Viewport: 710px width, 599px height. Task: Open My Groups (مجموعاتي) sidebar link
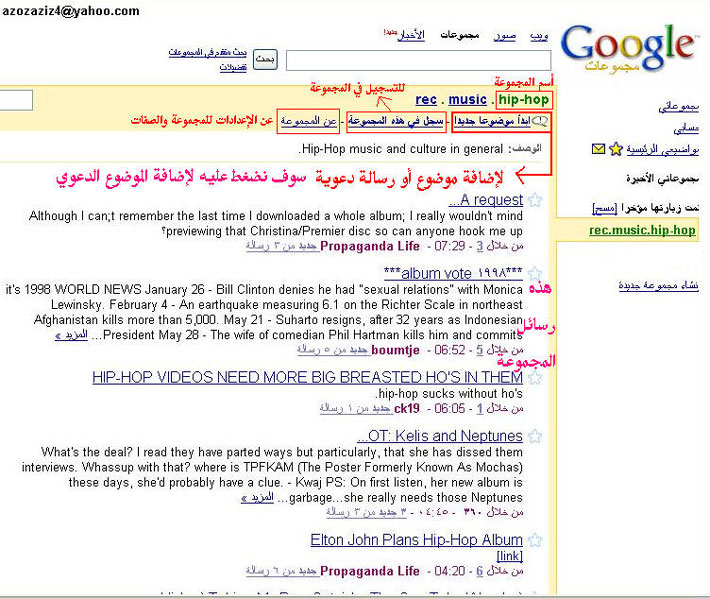[x=678, y=107]
